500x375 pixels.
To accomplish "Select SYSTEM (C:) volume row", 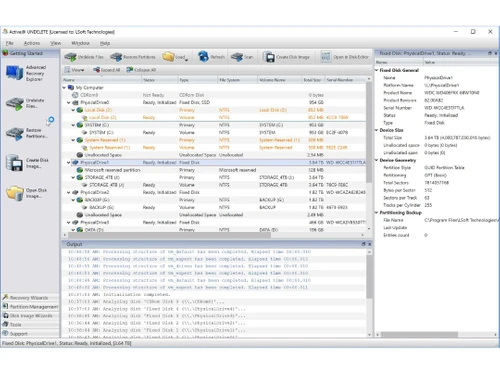I will (x=214, y=133).
